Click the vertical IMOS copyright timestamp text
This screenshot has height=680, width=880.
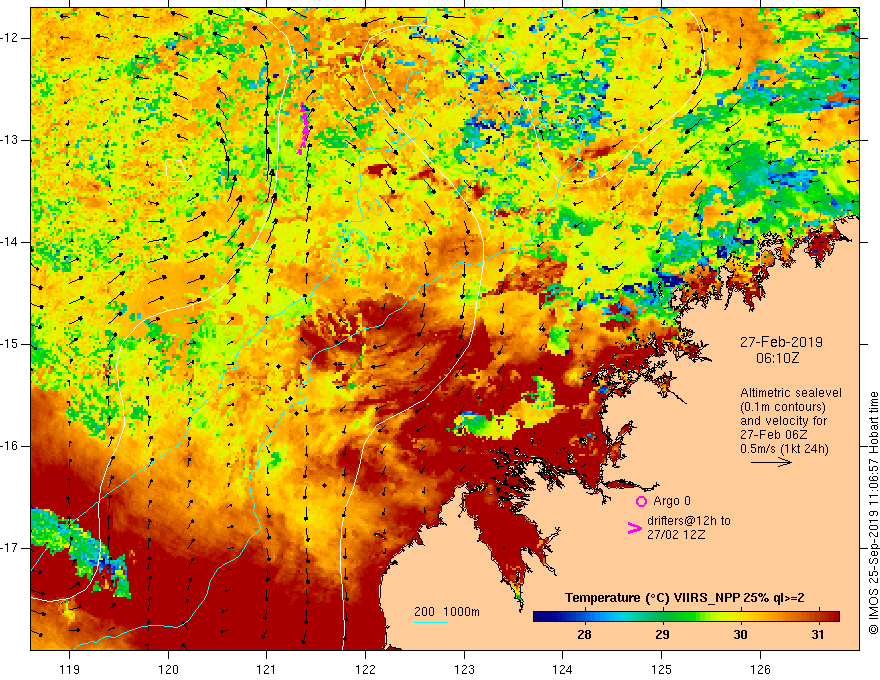pyautogui.click(x=873, y=513)
